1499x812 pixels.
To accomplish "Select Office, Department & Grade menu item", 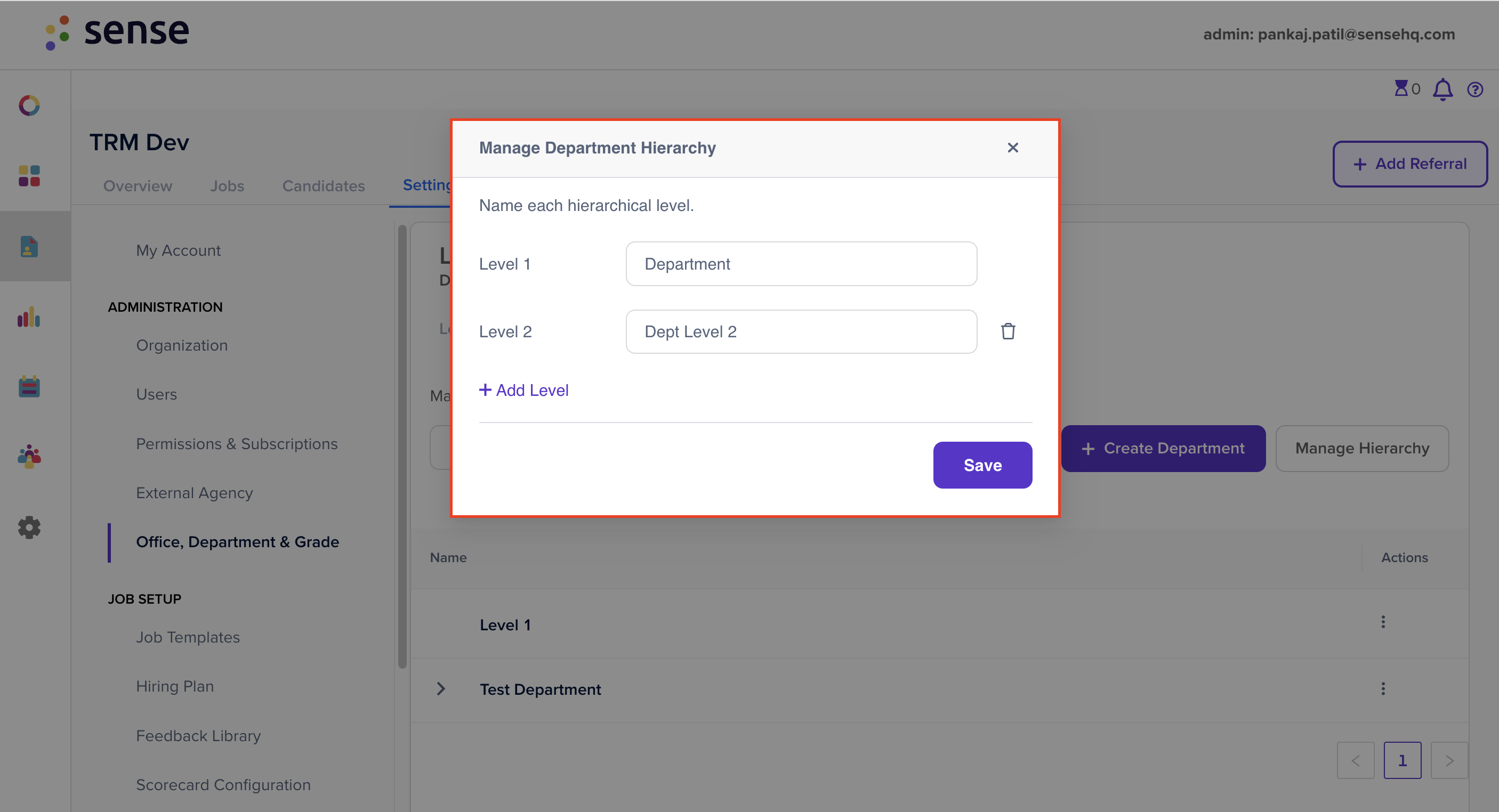I will click(x=237, y=541).
